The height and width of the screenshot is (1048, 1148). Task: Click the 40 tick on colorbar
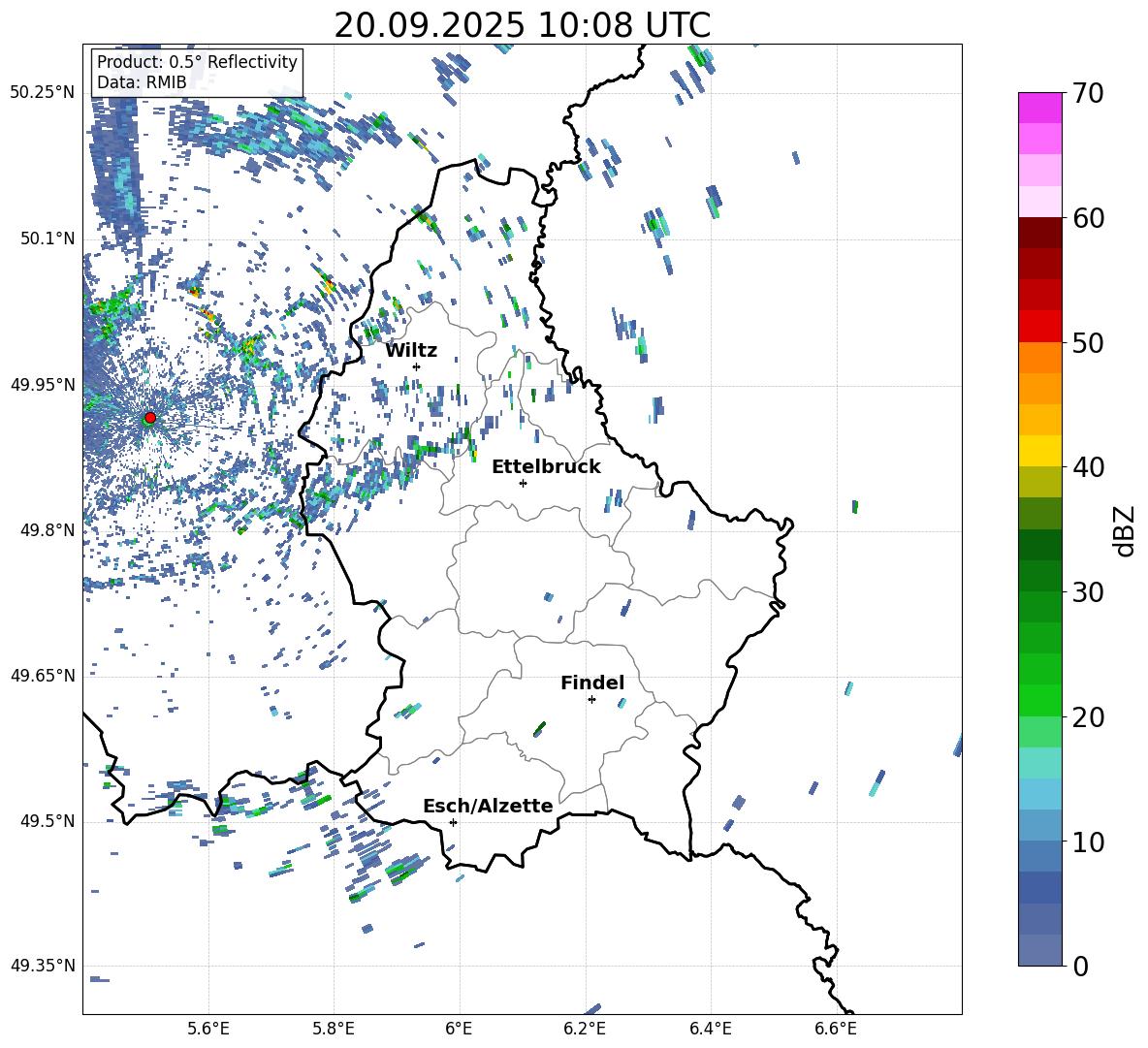click(x=1088, y=467)
